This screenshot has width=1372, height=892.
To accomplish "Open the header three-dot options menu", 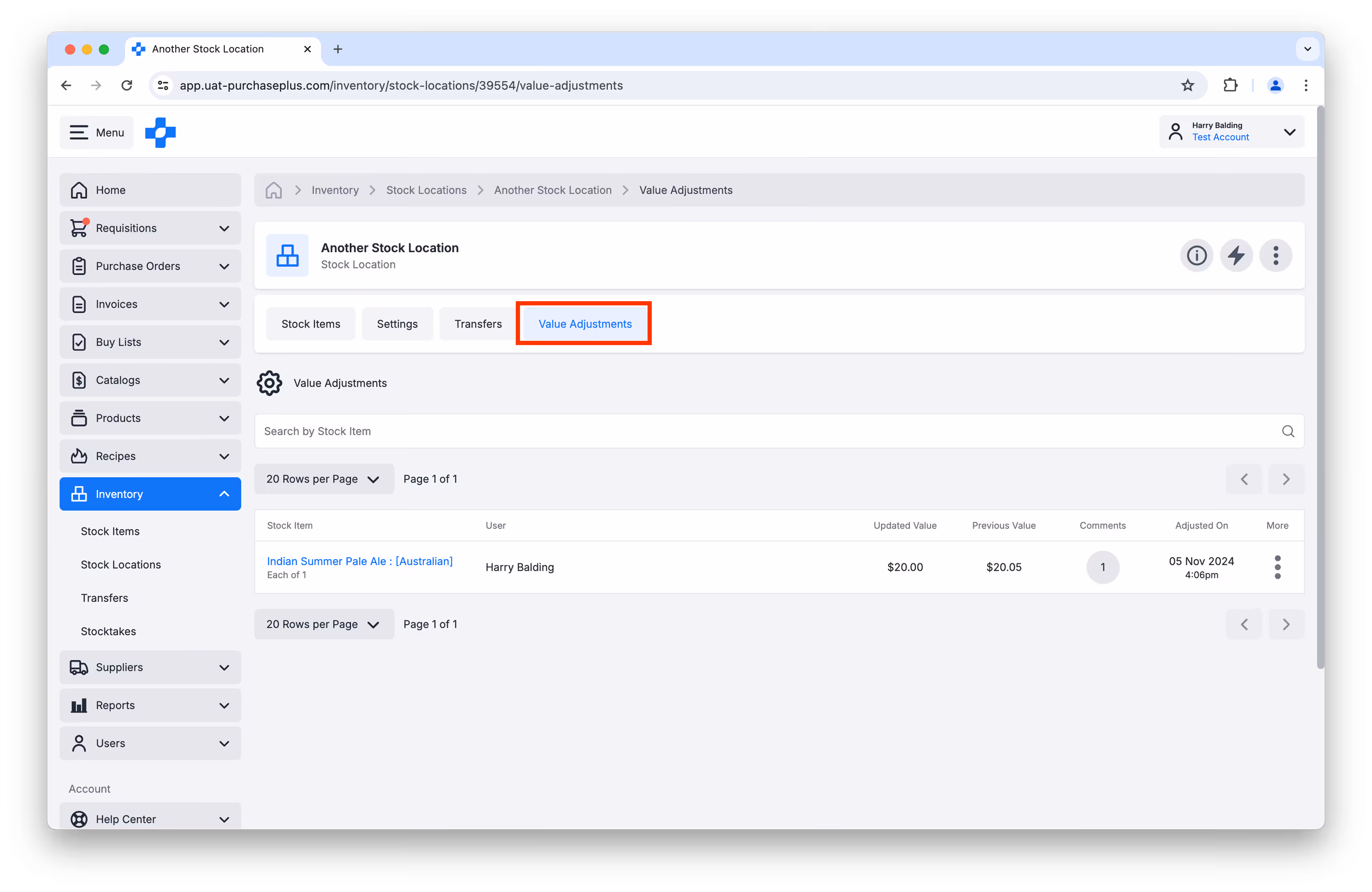I will click(x=1275, y=255).
